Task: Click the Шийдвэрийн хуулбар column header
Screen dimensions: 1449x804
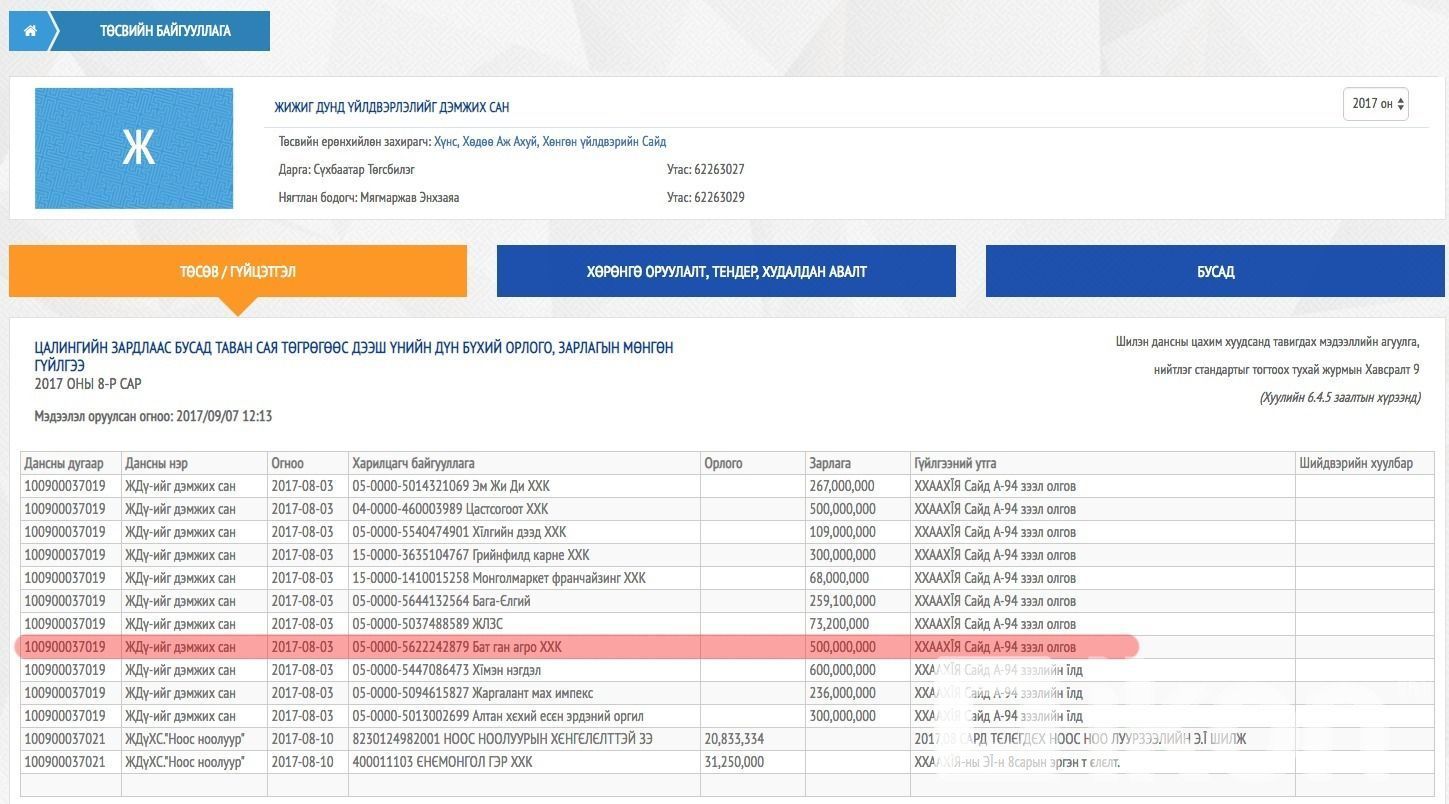Action: point(1356,463)
